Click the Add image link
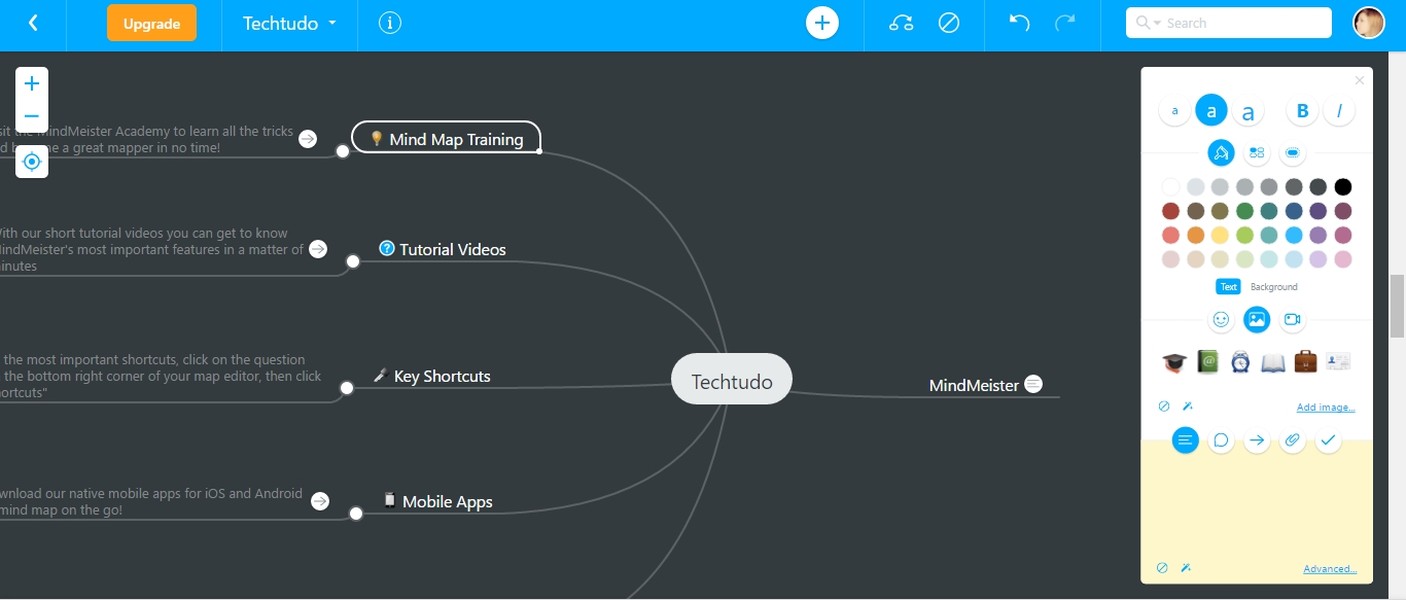Screen dimensions: 1406x600 [x=1326, y=408]
